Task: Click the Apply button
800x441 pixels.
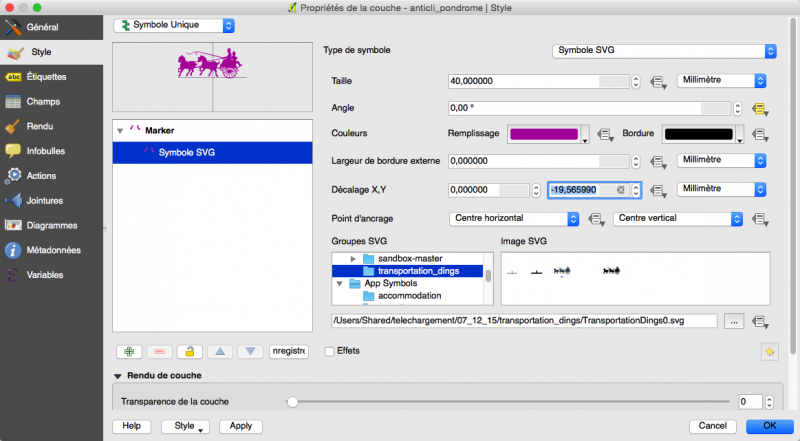Action: point(240,425)
